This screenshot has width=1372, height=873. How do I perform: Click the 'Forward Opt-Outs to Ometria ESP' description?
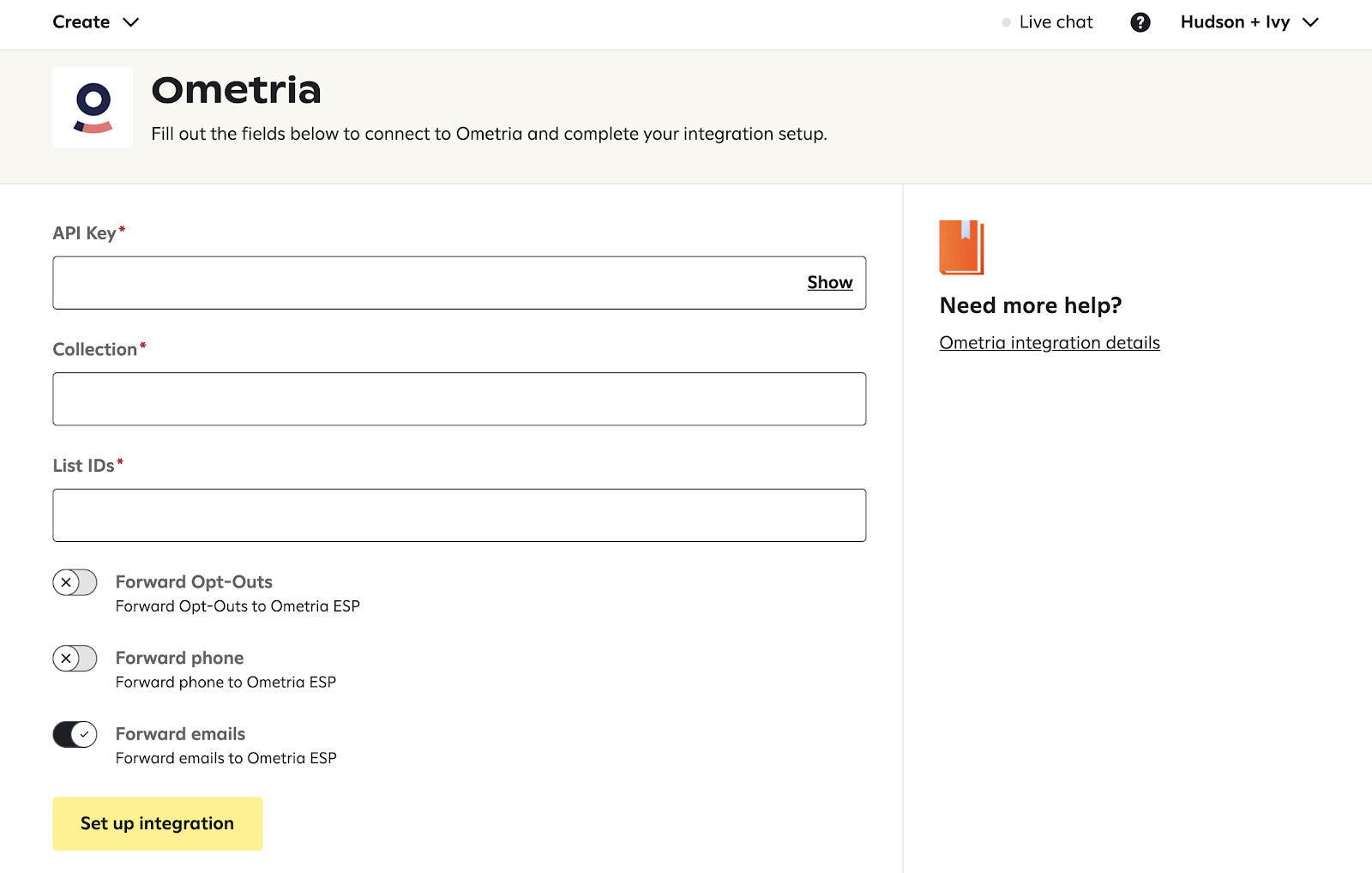[238, 606]
